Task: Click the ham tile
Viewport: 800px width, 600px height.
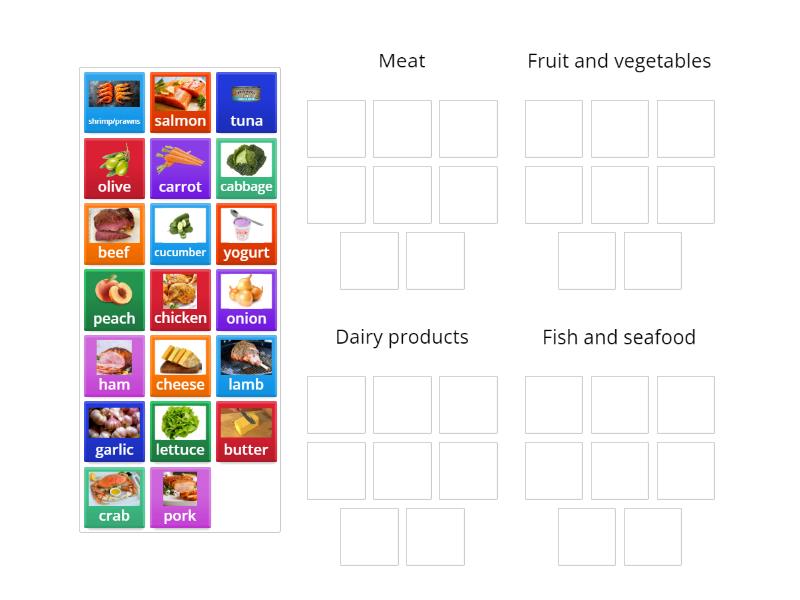Action: pyautogui.click(x=114, y=366)
